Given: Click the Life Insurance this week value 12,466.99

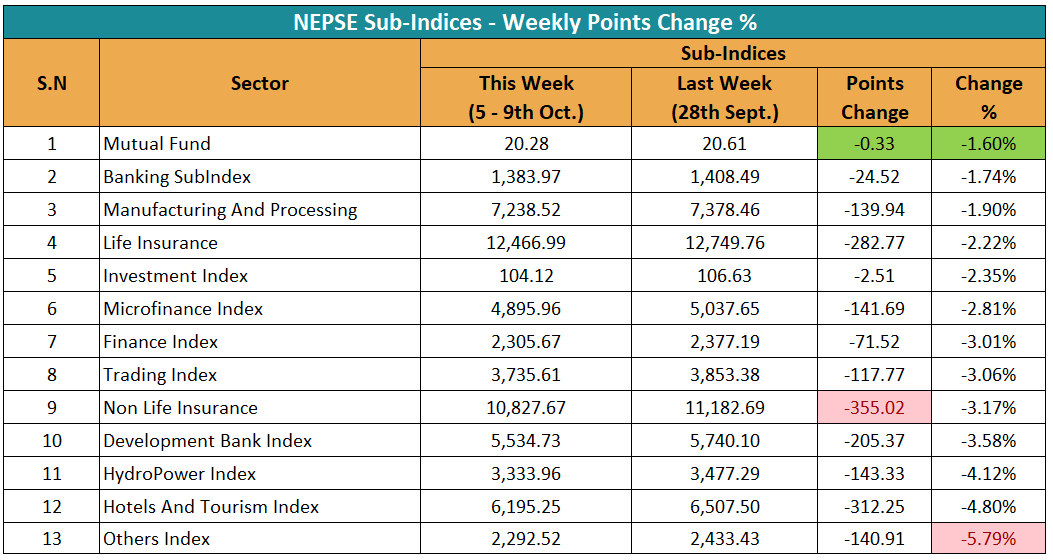Looking at the screenshot, I should (x=526, y=243).
